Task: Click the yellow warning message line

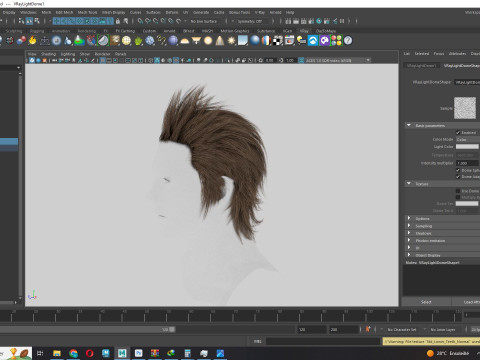Action: click(x=431, y=341)
